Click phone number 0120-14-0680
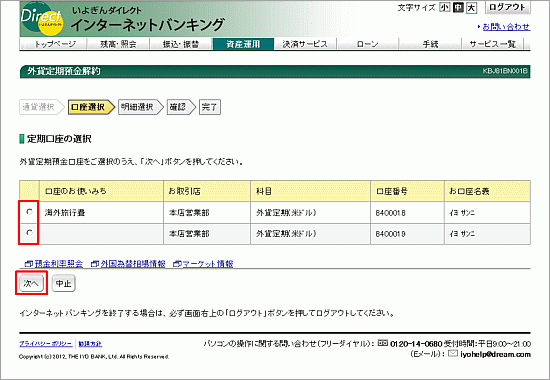The image size is (550, 380). tap(416, 344)
